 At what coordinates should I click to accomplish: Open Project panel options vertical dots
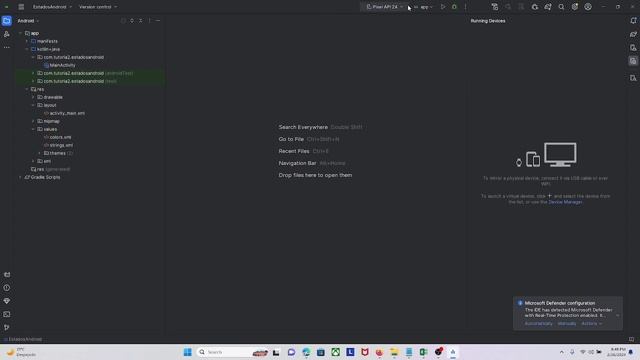[149, 21]
